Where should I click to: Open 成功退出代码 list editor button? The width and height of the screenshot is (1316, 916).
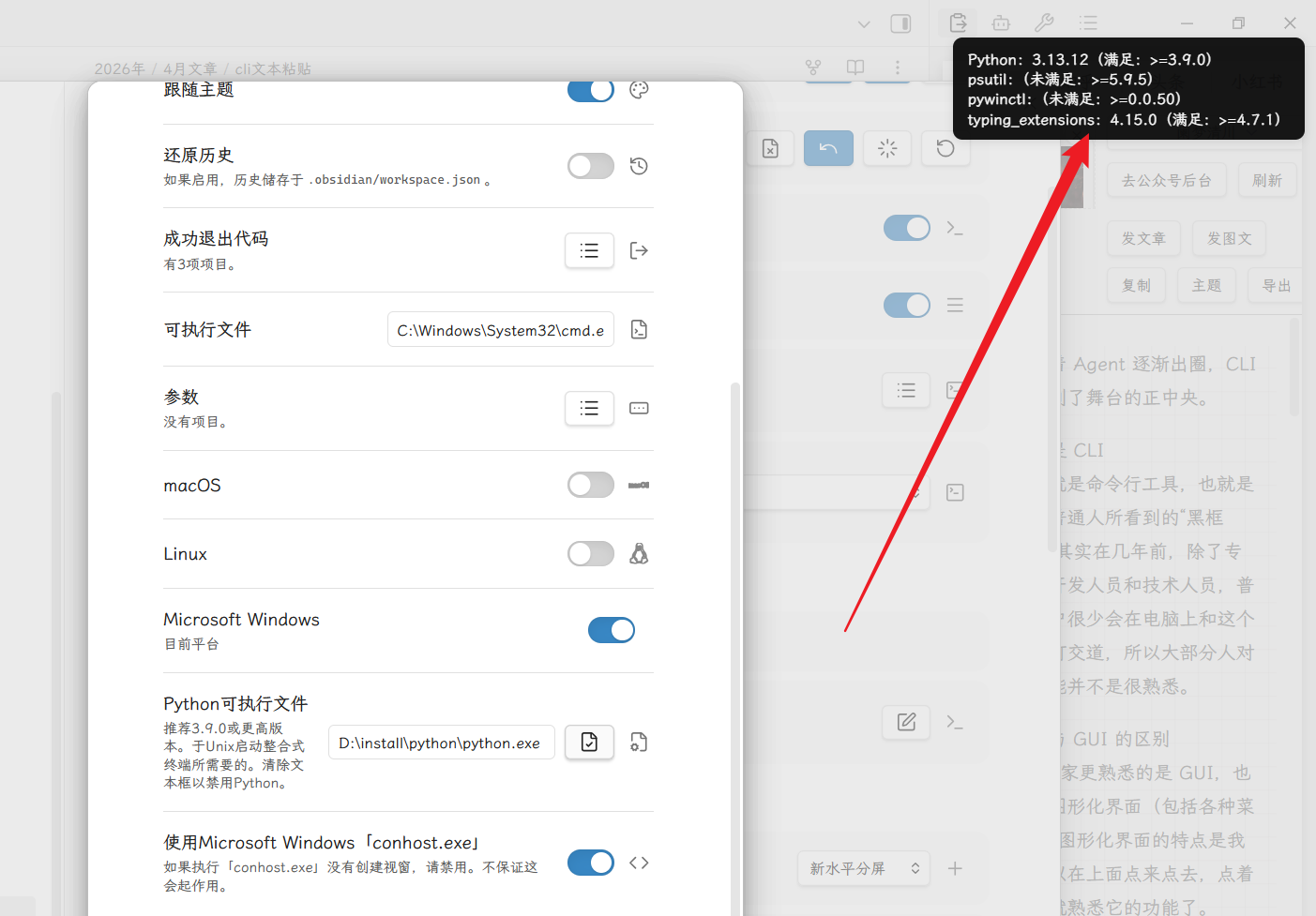[x=589, y=250]
